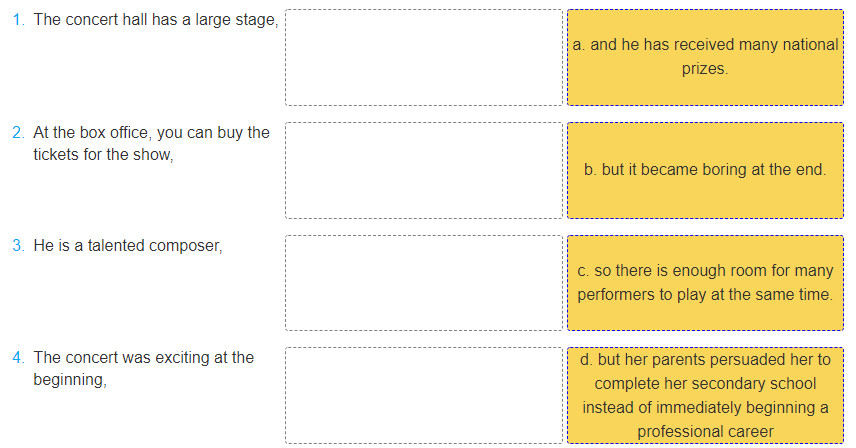Image resolution: width=856 pixels, height=448 pixels.
Task: Select answer card d about her parents
Action: [x=705, y=396]
